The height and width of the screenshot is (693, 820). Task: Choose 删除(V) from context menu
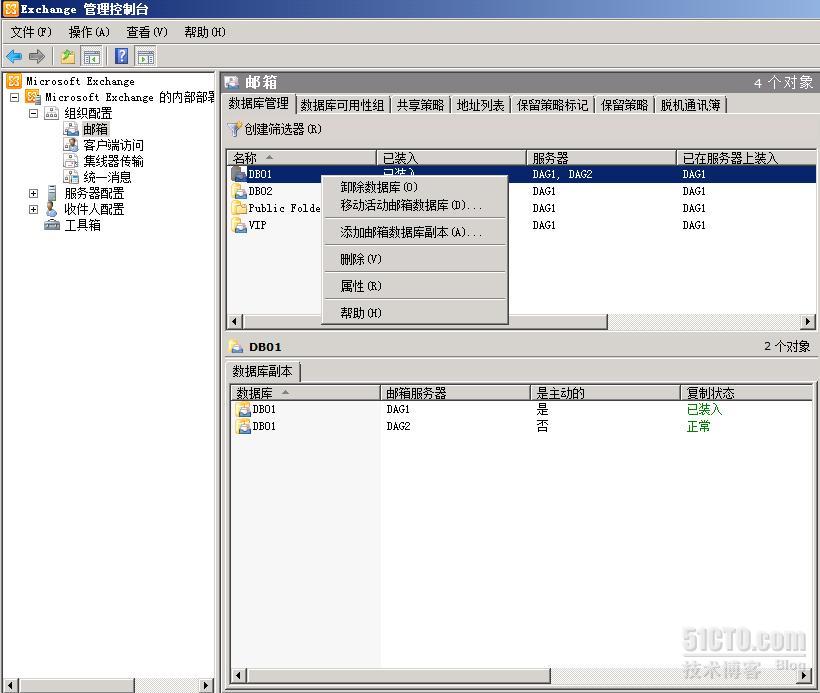pyautogui.click(x=415, y=259)
